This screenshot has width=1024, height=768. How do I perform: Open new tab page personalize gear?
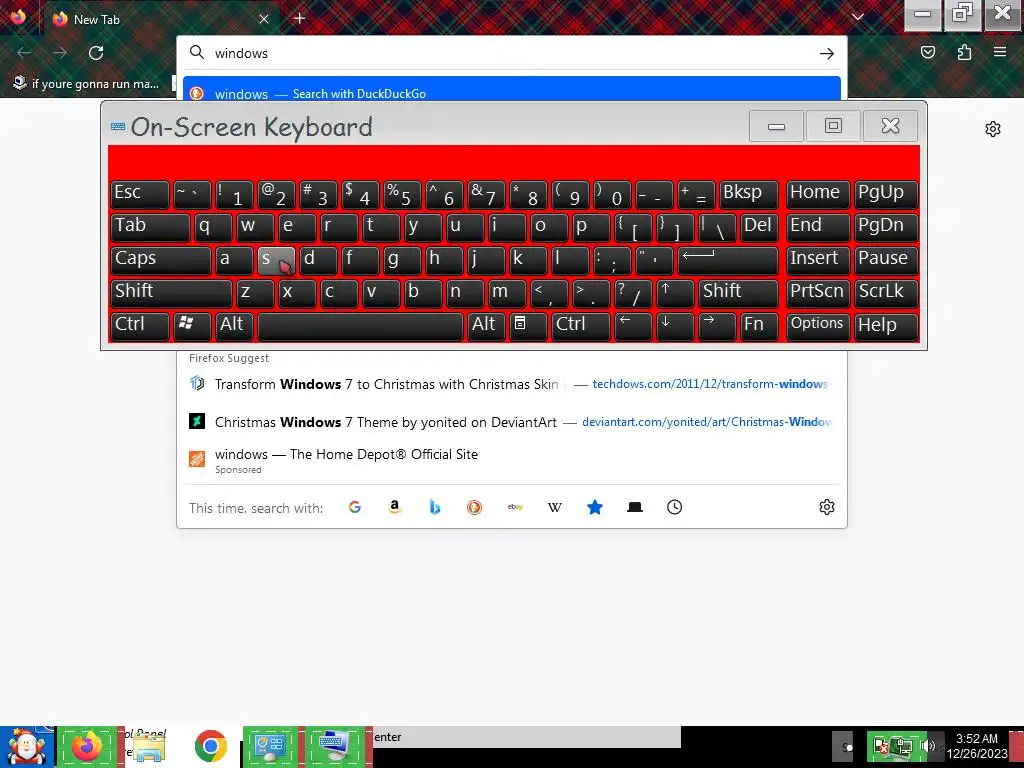tap(993, 129)
